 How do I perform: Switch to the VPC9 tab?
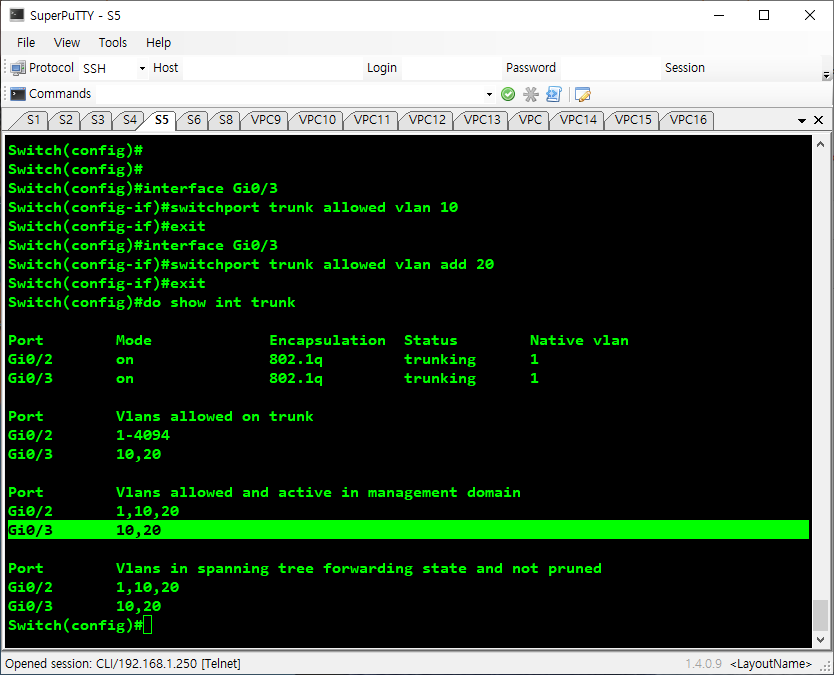pyautogui.click(x=266, y=120)
